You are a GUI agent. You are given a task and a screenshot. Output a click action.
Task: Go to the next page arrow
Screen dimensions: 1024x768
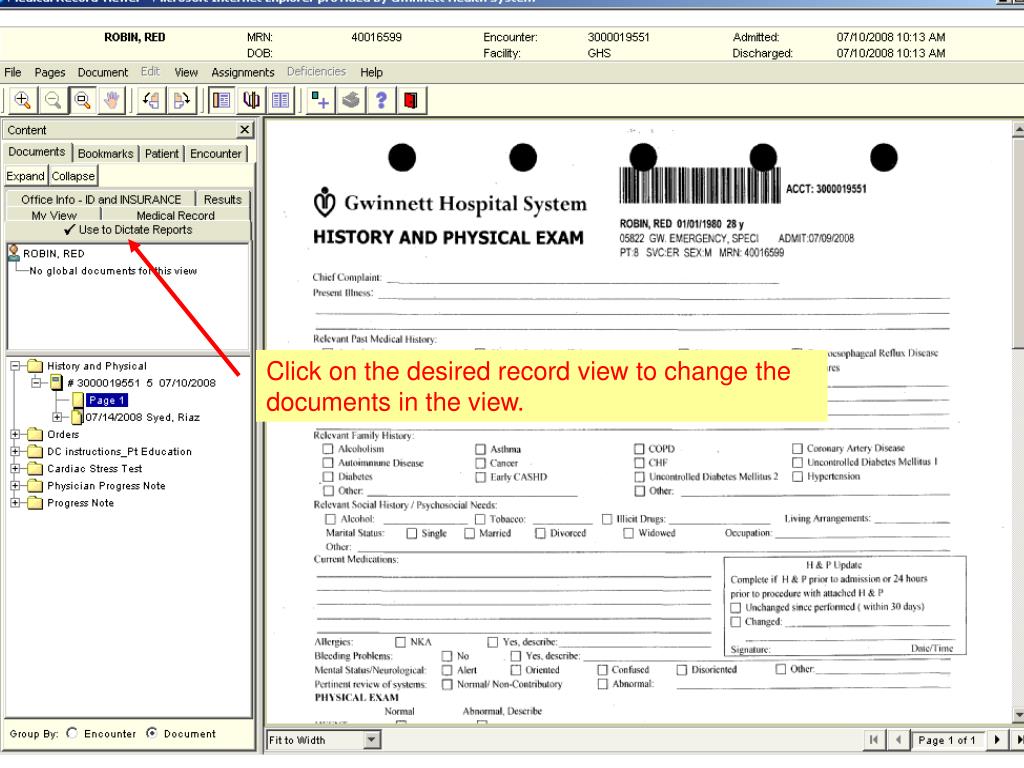pos(997,739)
